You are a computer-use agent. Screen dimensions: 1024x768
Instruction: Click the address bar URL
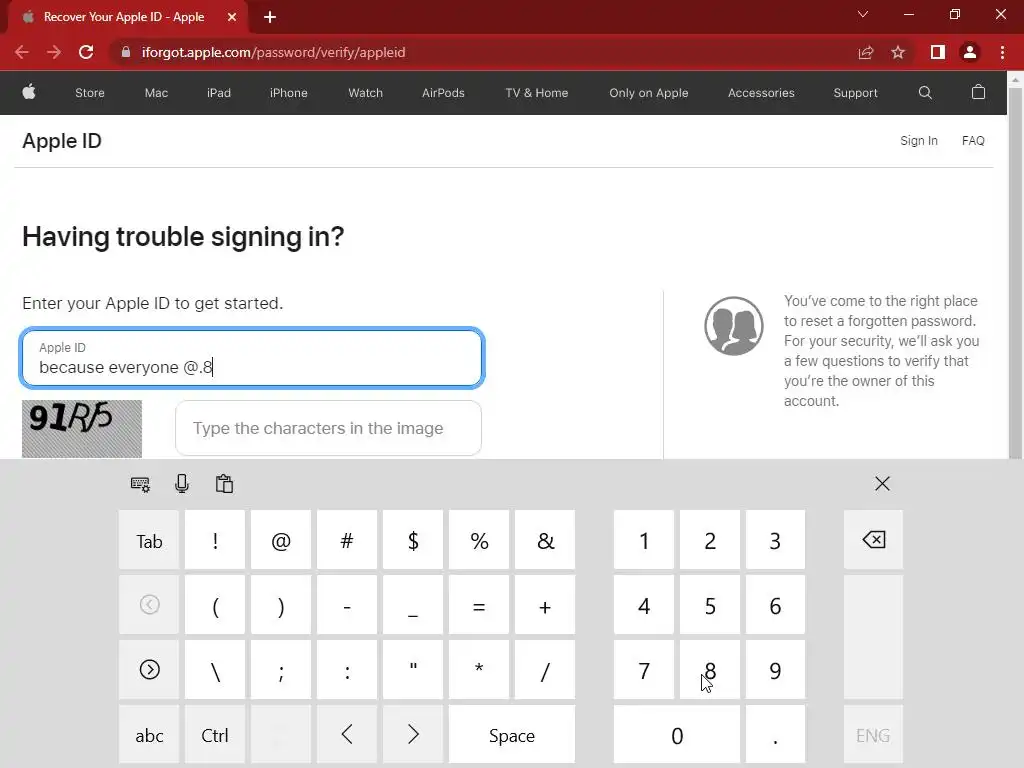pos(274,52)
